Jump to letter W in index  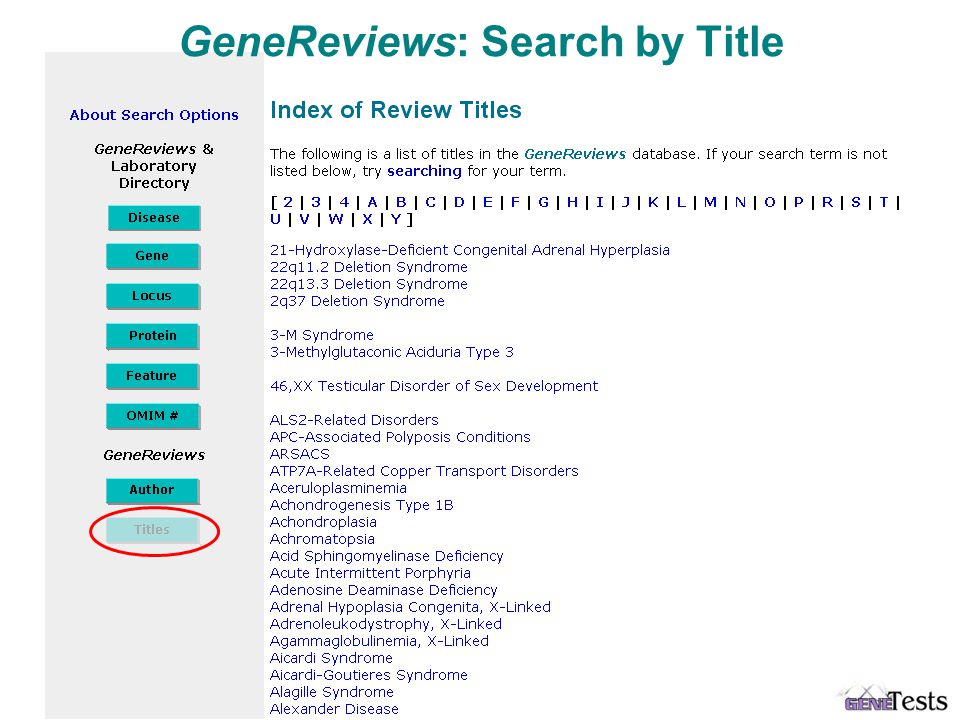pos(336,219)
